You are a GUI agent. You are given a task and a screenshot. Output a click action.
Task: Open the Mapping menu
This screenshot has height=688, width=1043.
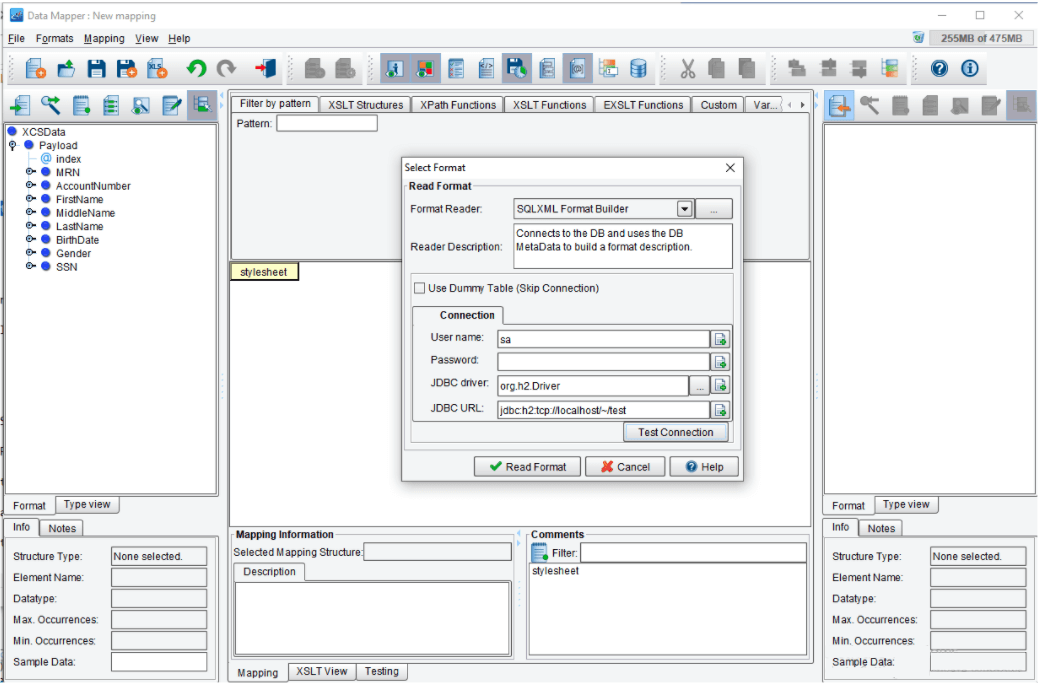tap(104, 39)
